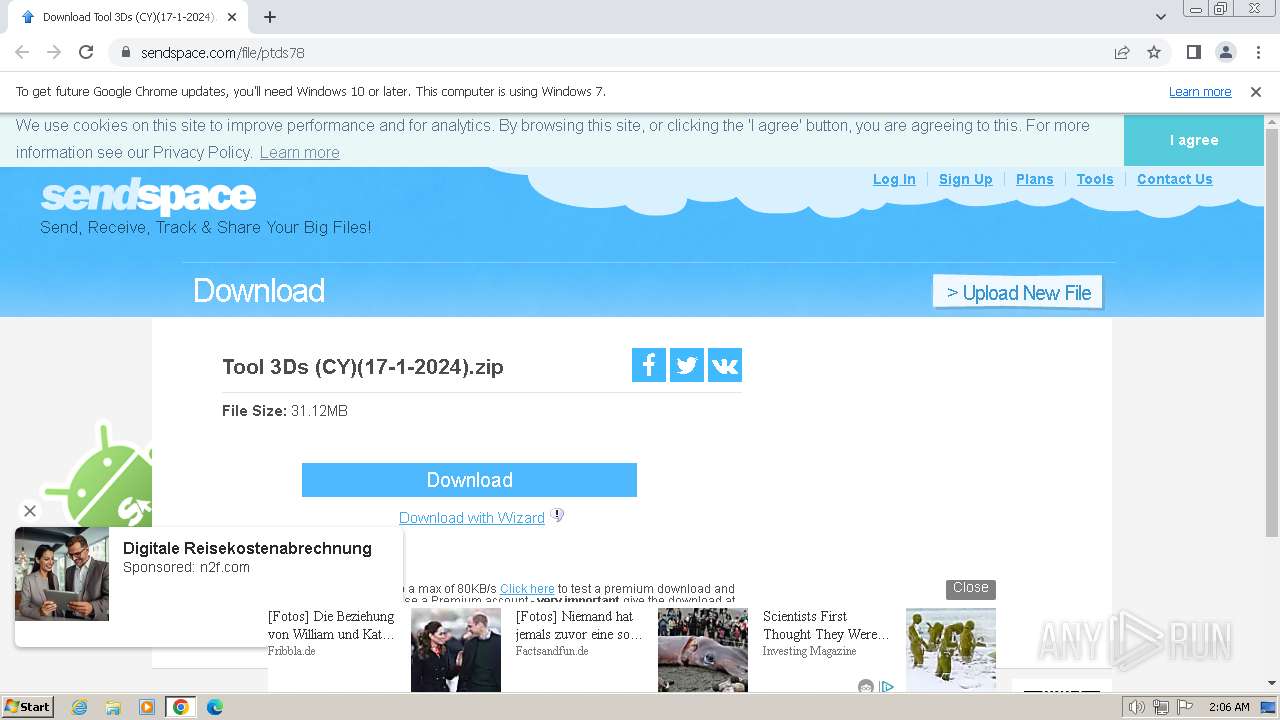Expand the tab search dropdown arrow
Image resolution: width=1280 pixels, height=720 pixels.
click(1161, 17)
